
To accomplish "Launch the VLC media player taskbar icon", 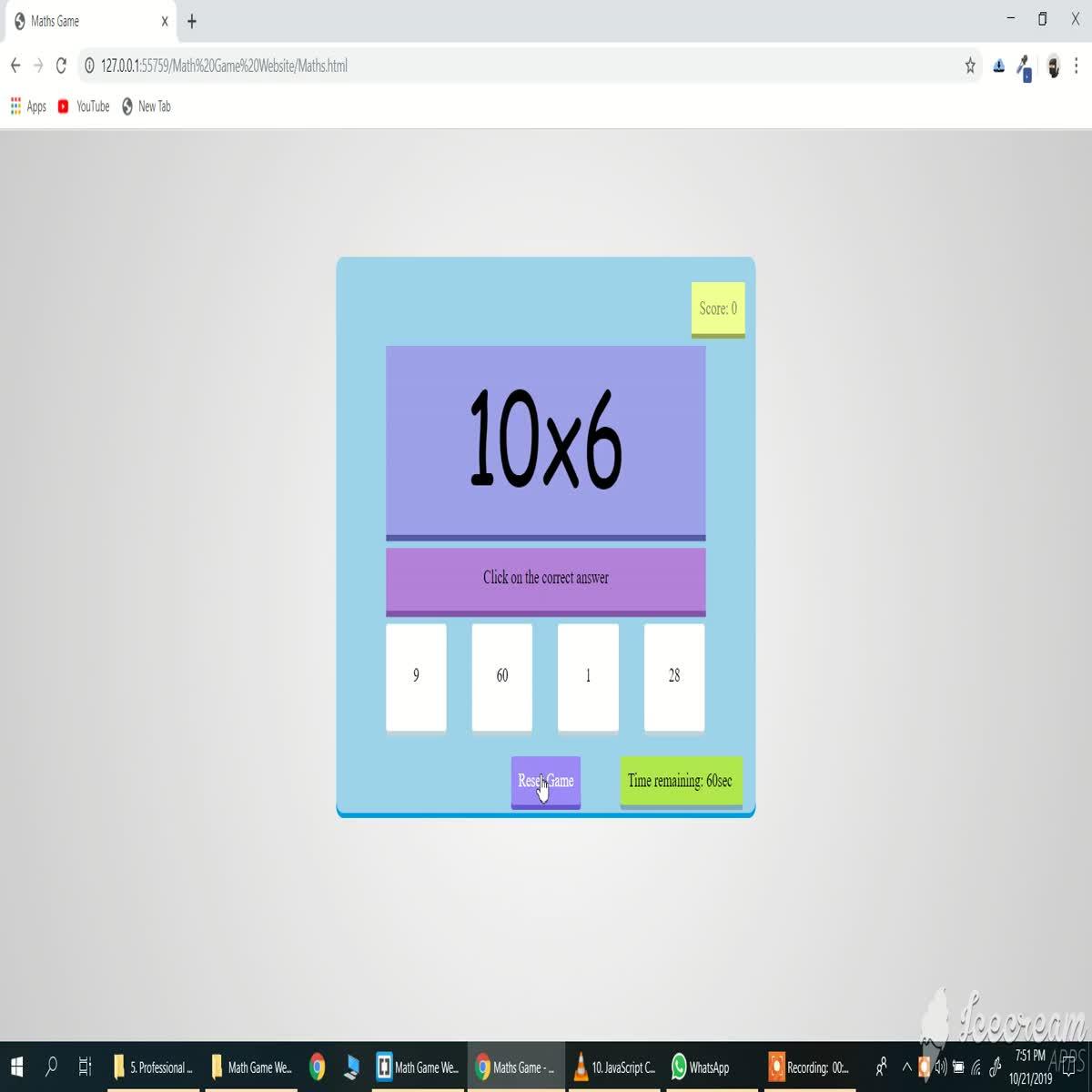I will pyautogui.click(x=581, y=1067).
